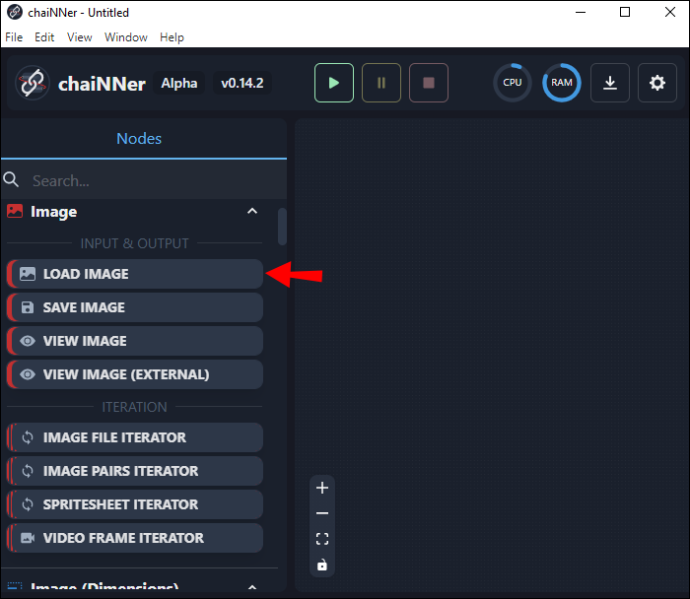The image size is (690, 599).
Task: Click the Alpha badge
Action: pos(179,83)
